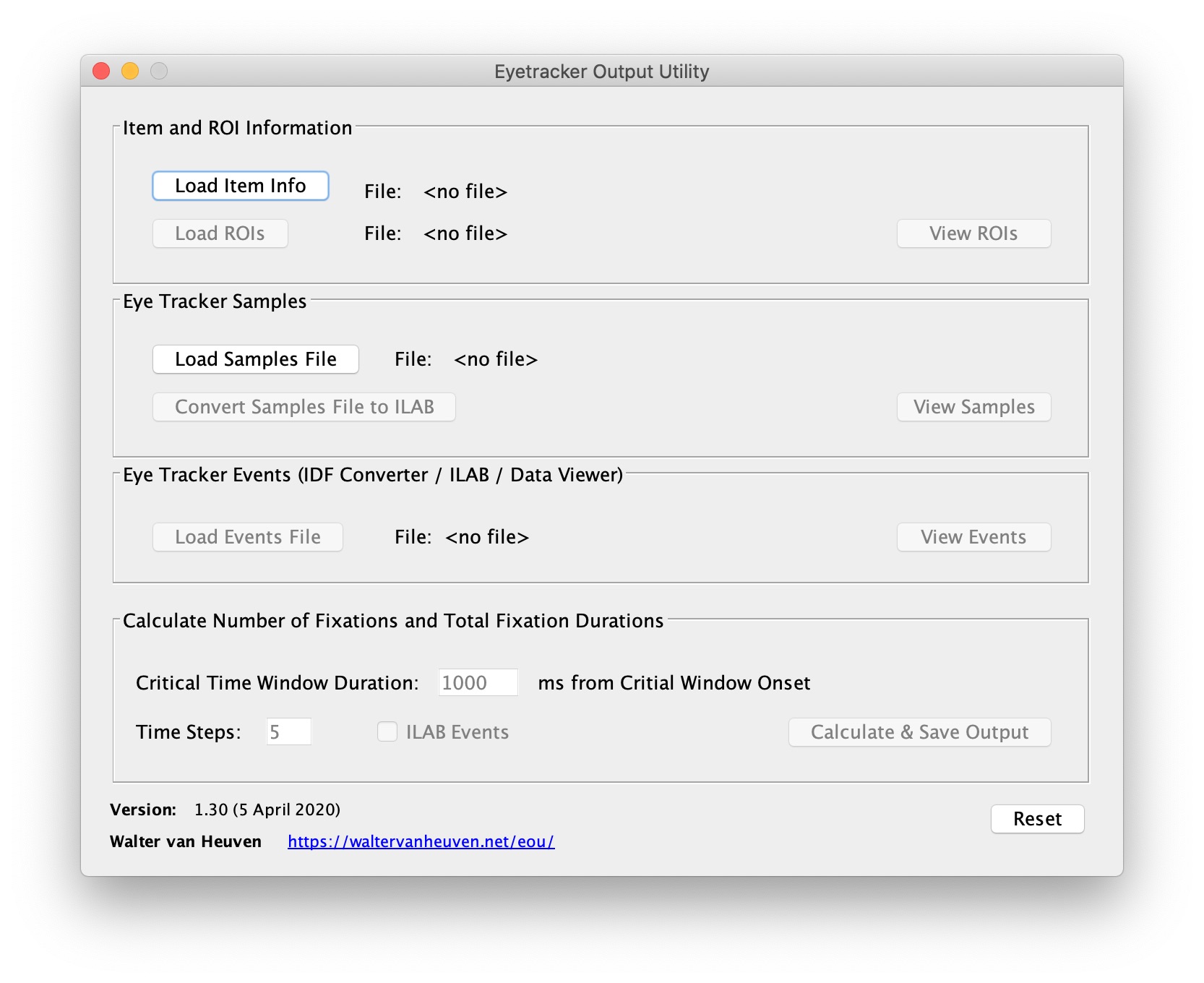Viewport: 1204px width, 983px height.
Task: Click the Load Events File button
Action: pyautogui.click(x=248, y=537)
